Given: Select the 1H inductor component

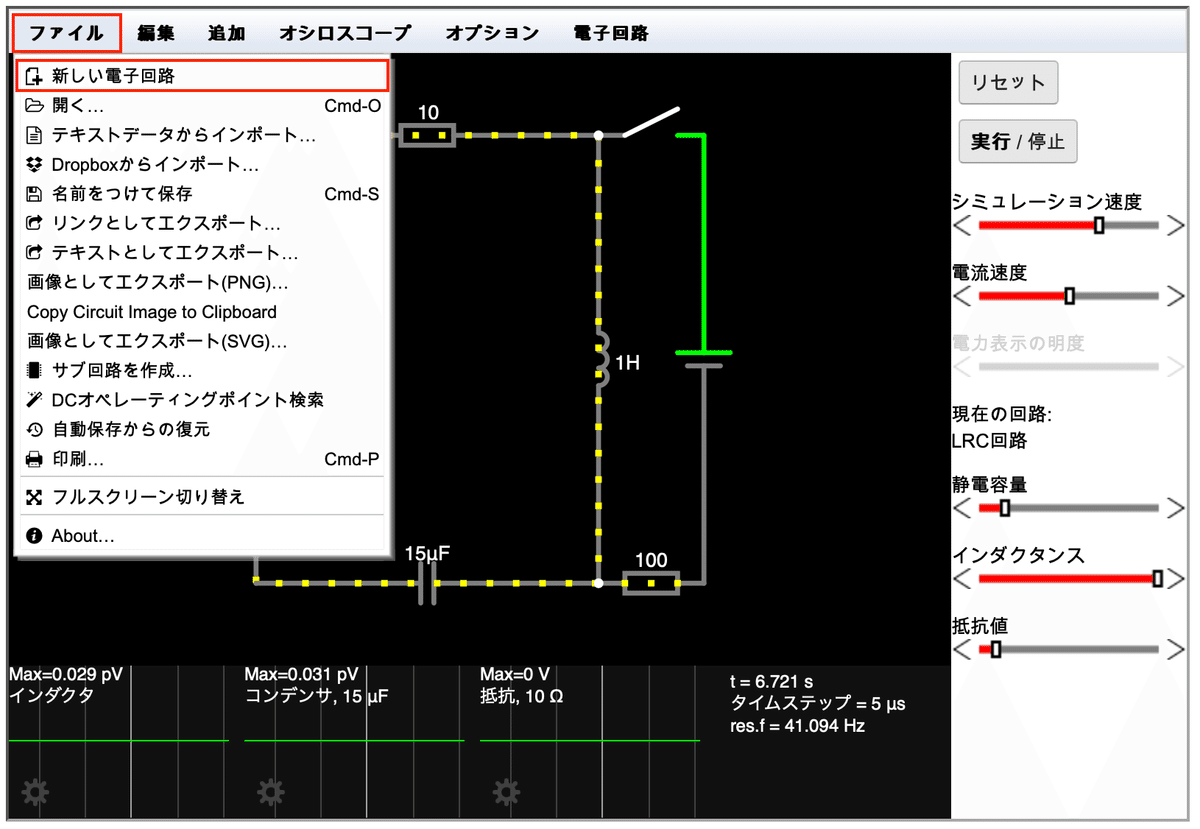Looking at the screenshot, I should tap(601, 360).
